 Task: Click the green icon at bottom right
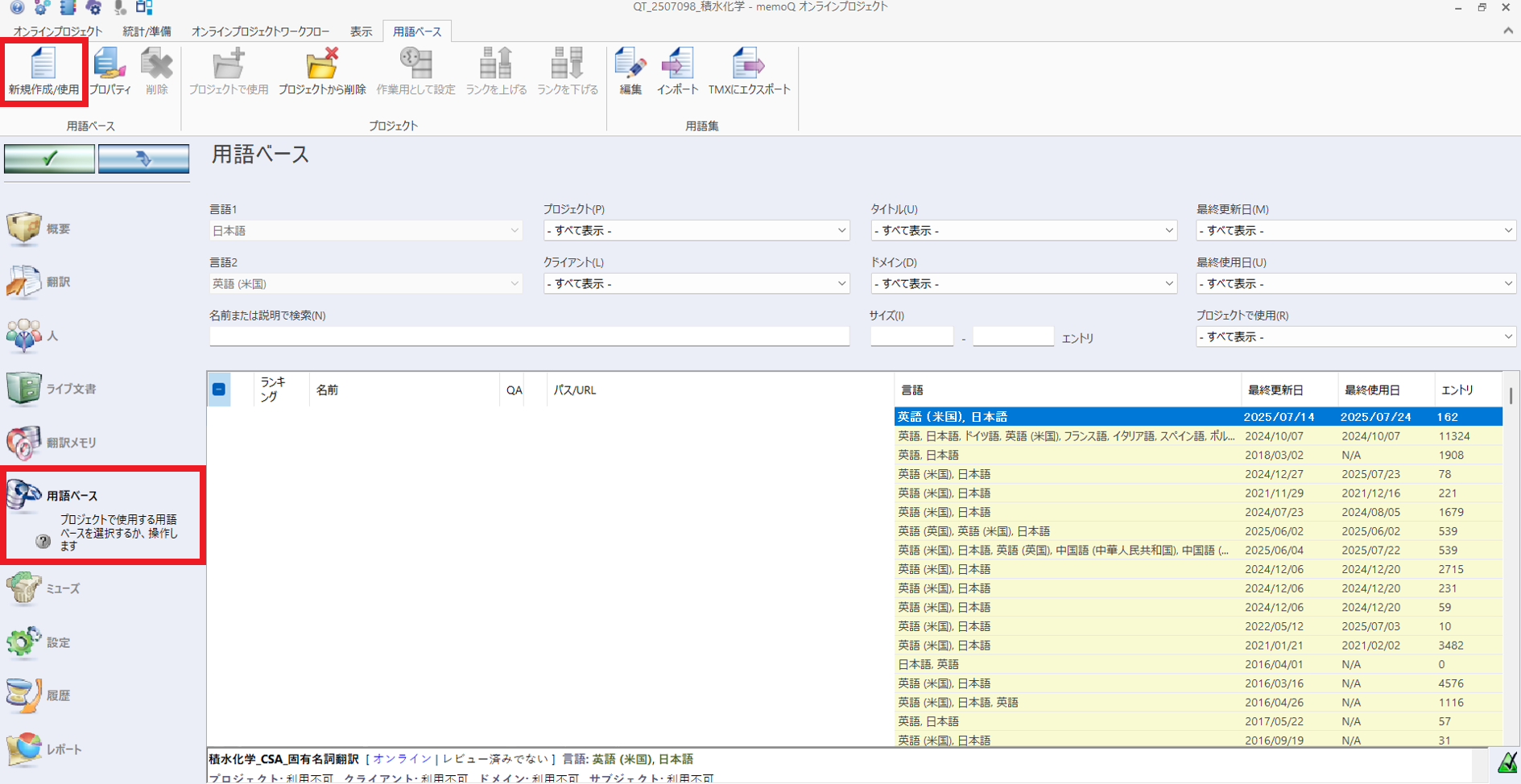[1507, 761]
